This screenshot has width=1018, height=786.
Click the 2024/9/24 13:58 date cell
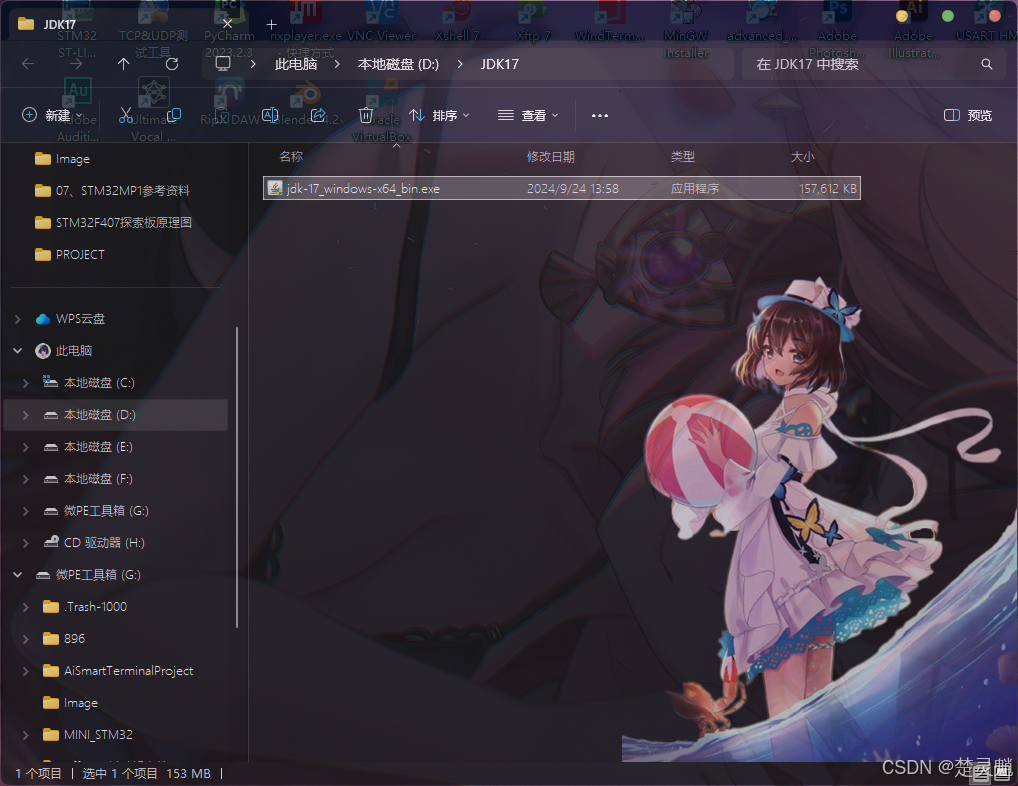573,188
